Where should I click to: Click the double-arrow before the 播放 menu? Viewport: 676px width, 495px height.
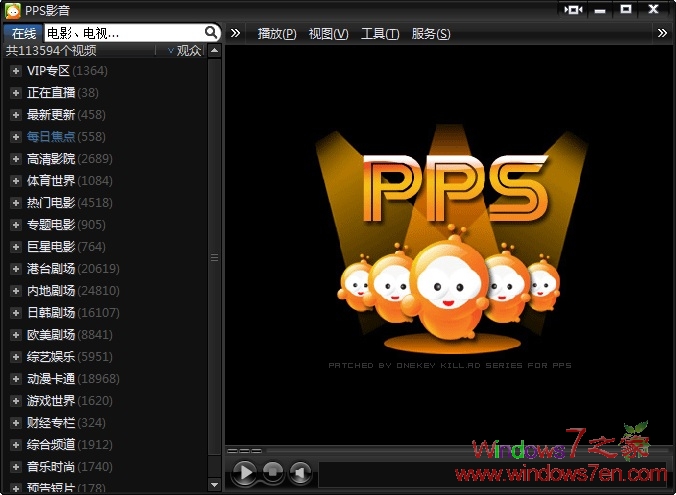tap(236, 33)
